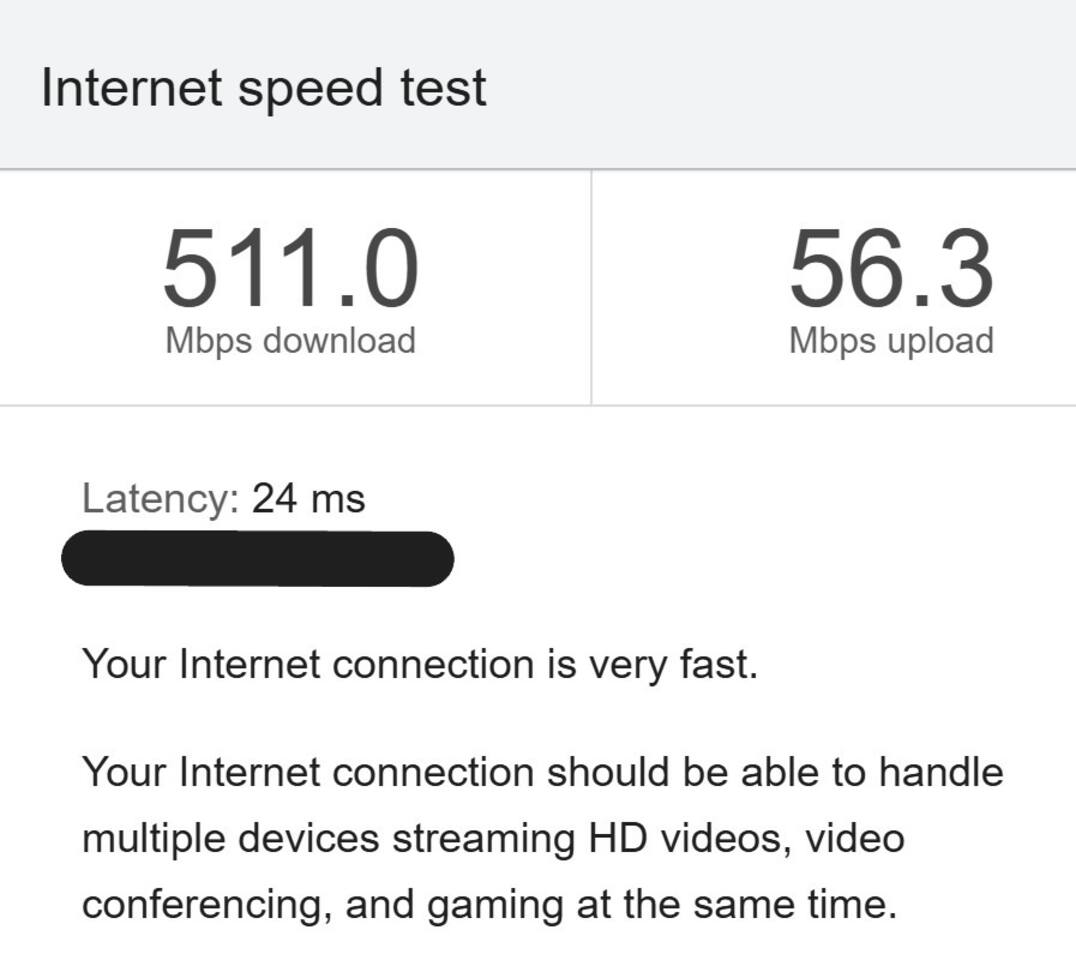The image size is (1076, 960).
Task: Click the "Internet speed test" heading
Action: click(x=263, y=87)
